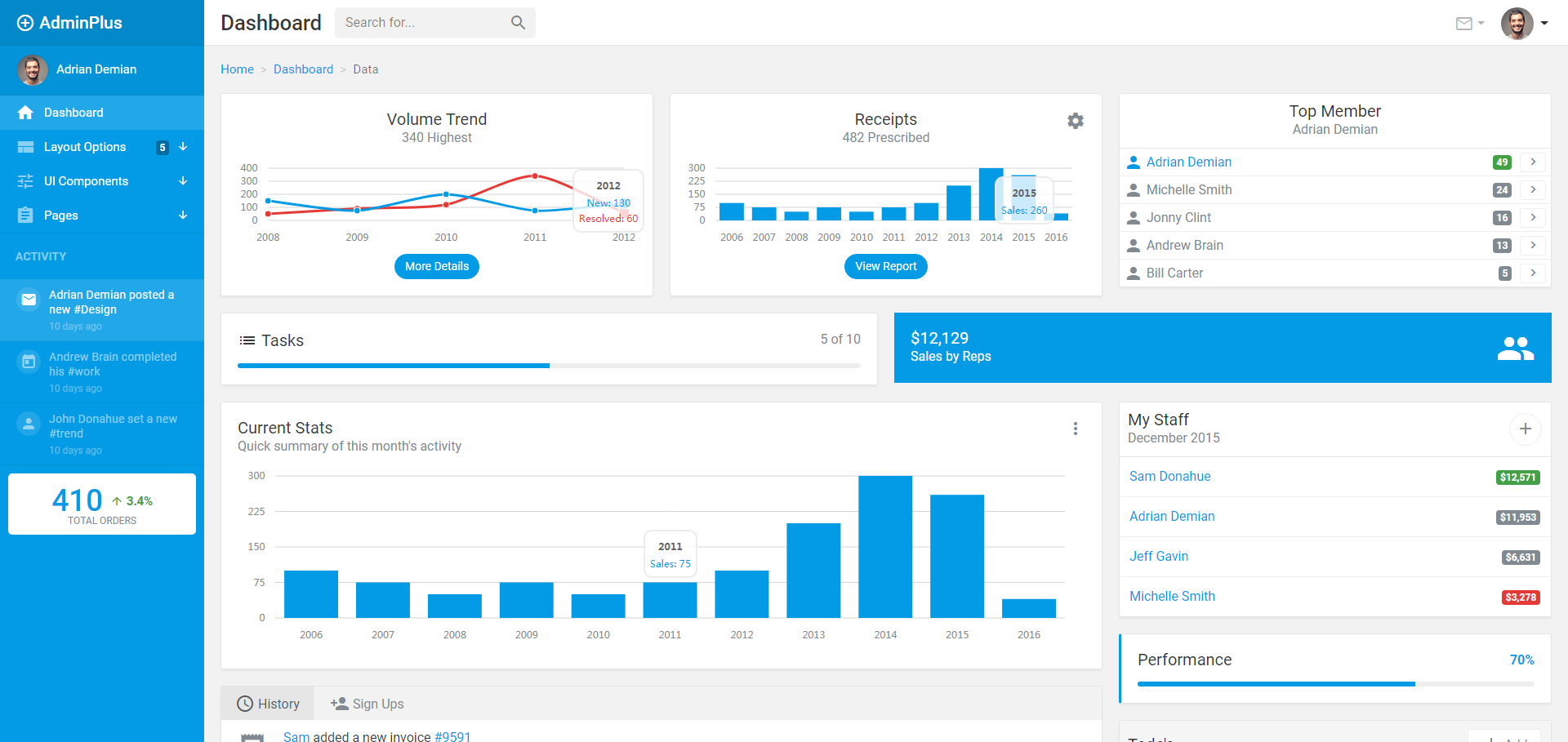
Task: Click the View Report button
Action: pos(885,266)
